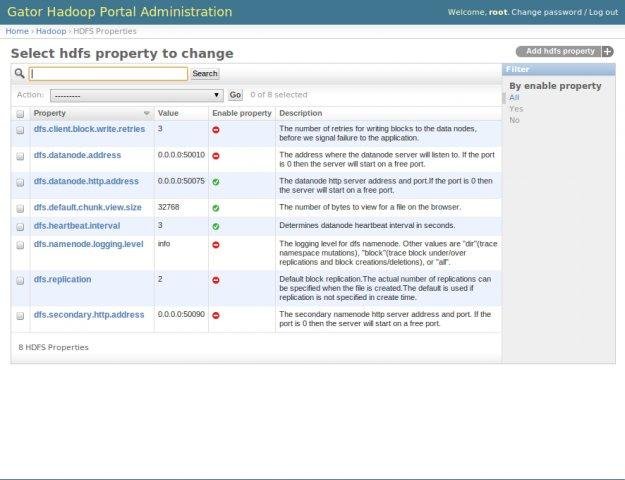Open the dfs.heartbeat.interval property
Screen dimensions: 625x480
77,226
